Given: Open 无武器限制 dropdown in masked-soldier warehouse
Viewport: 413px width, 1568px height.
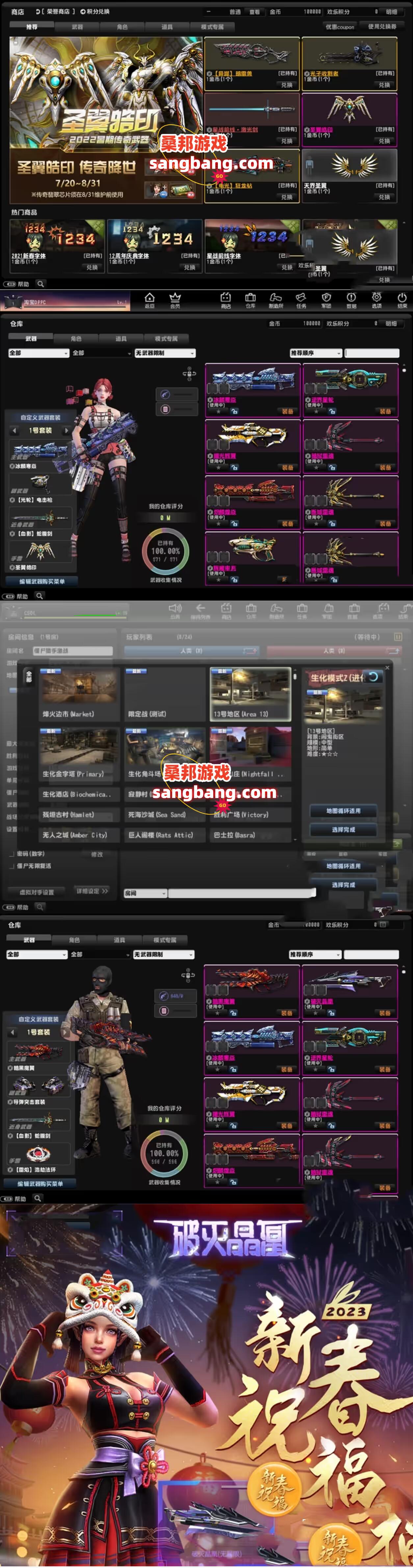Looking at the screenshot, I should click(163, 955).
